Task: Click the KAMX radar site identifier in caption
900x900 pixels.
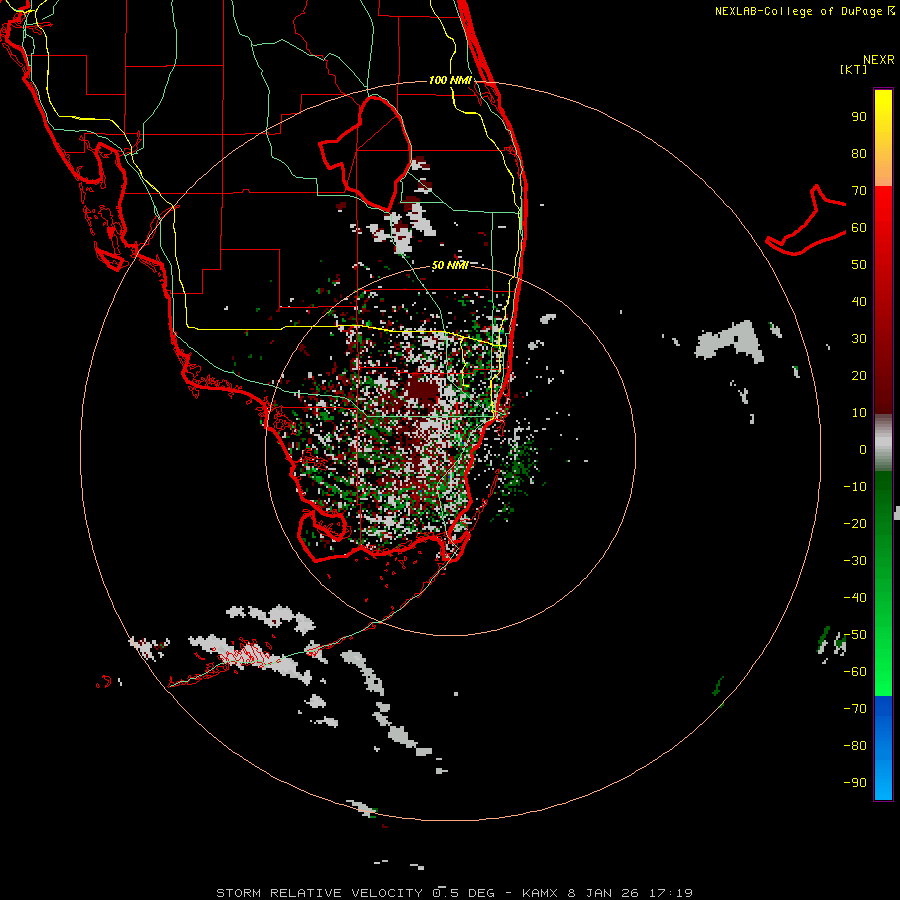Action: (x=540, y=893)
